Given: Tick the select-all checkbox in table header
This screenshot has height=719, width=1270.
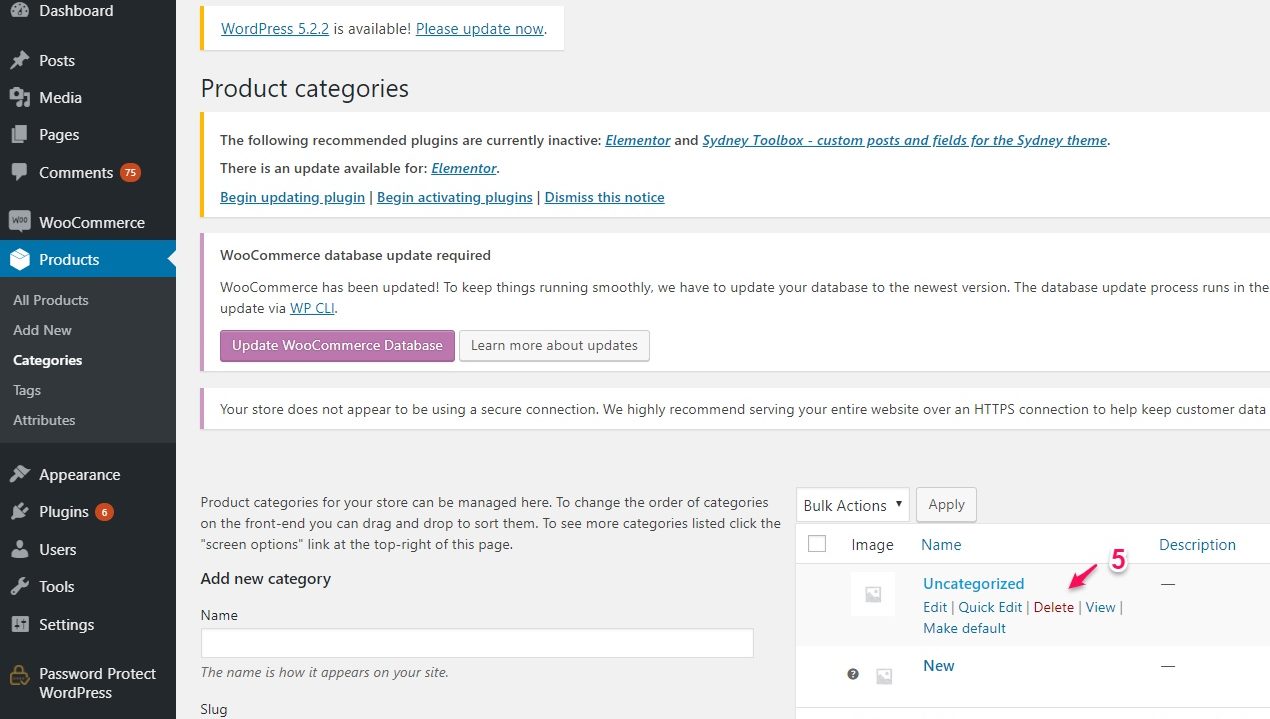Looking at the screenshot, I should point(817,544).
